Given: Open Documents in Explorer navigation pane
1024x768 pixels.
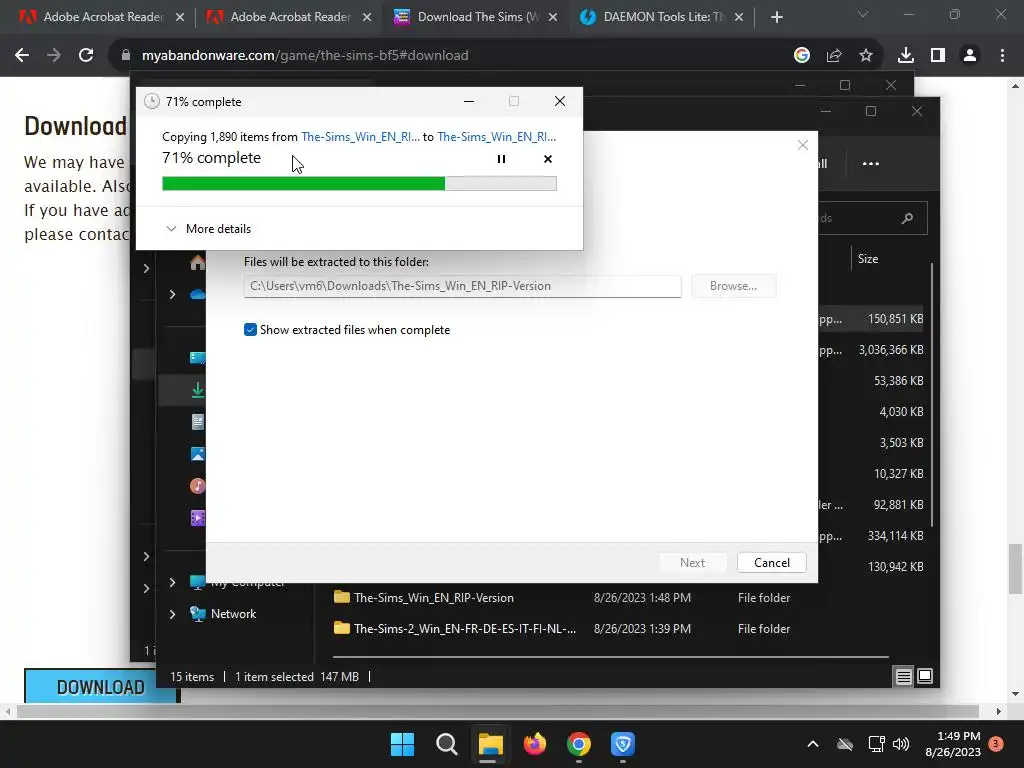Looking at the screenshot, I should click(198, 422).
